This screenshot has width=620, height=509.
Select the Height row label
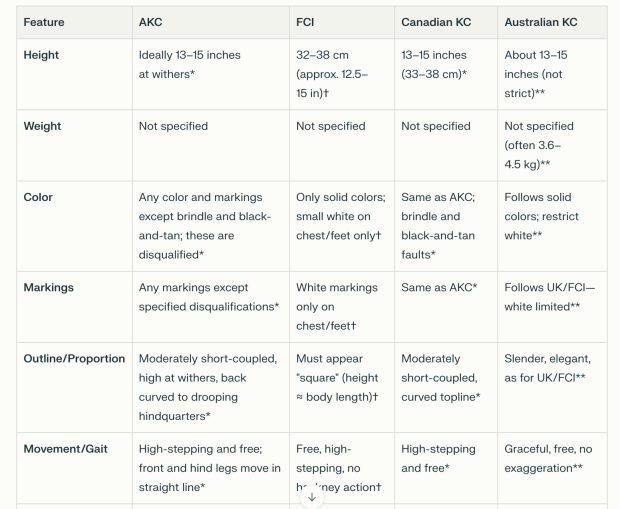pyautogui.click(x=42, y=55)
